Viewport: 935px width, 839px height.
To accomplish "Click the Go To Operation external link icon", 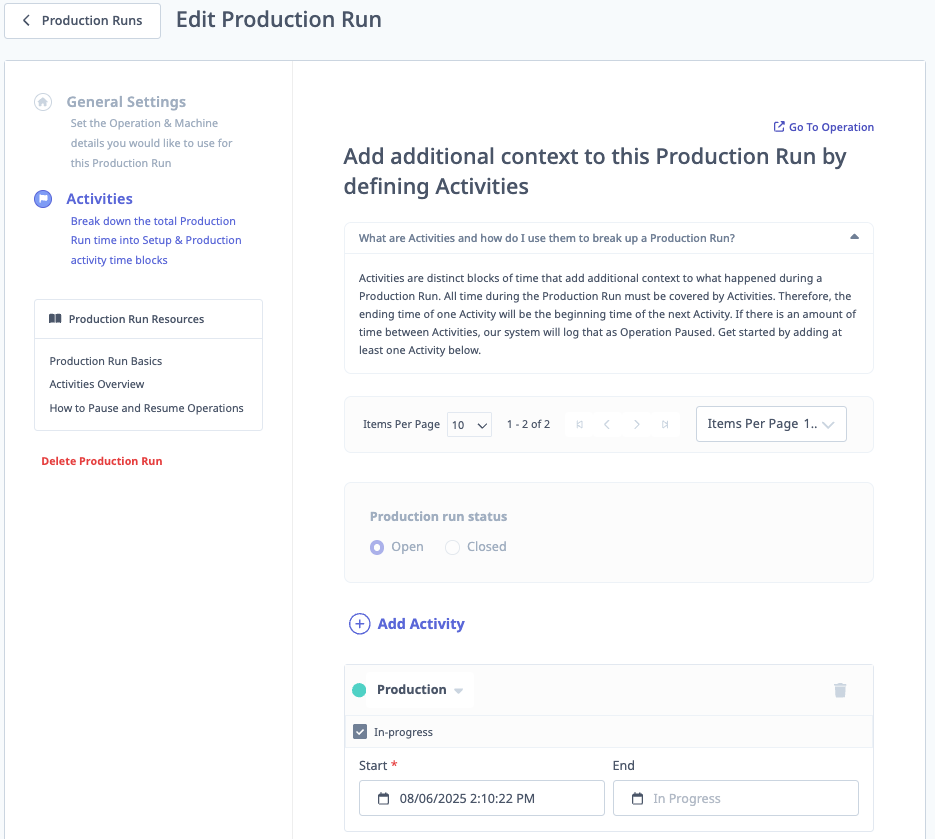I will pyautogui.click(x=778, y=127).
